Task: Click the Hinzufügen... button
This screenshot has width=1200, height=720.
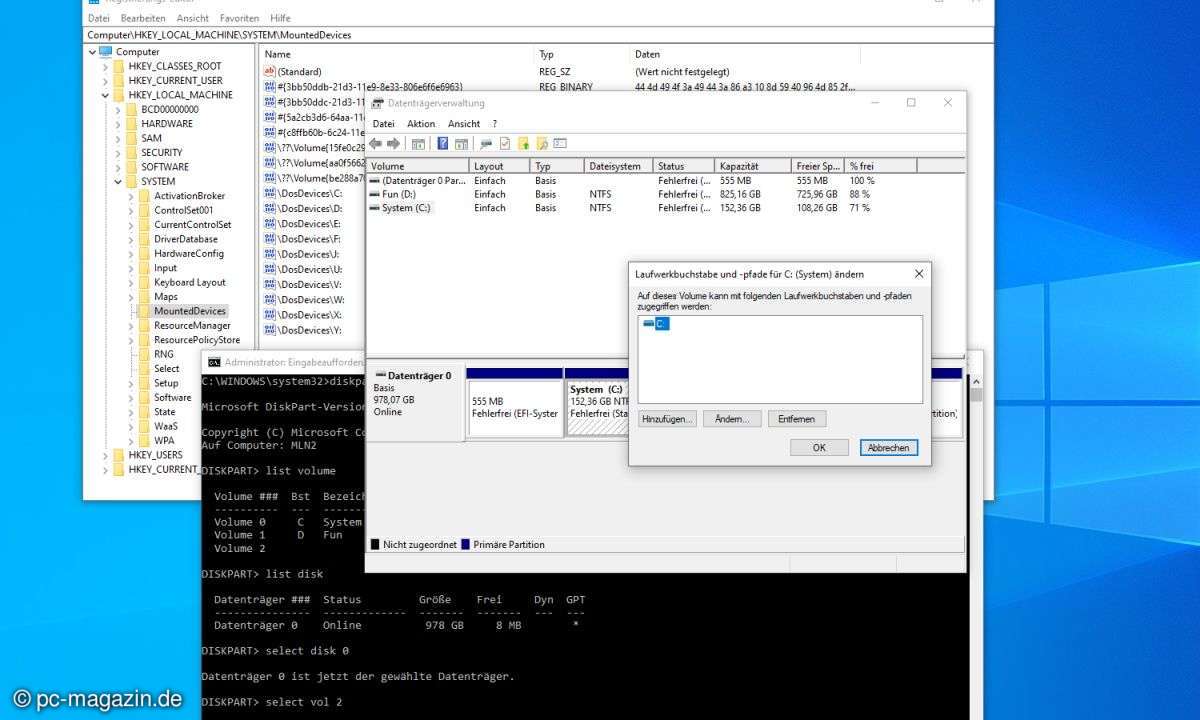Action: [x=667, y=419]
